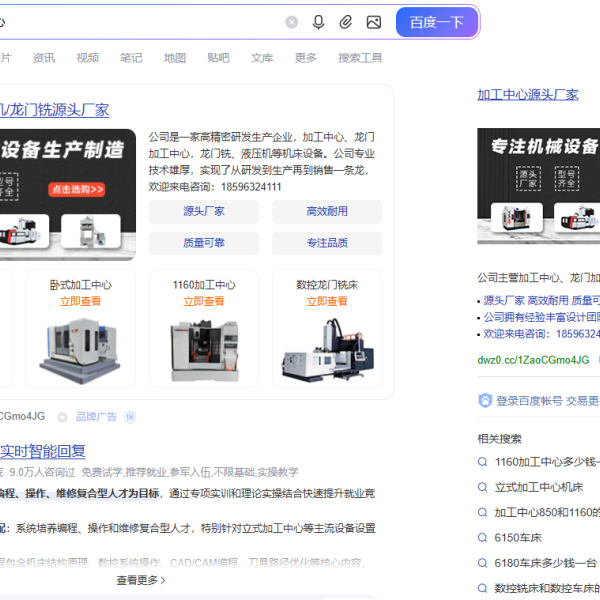Image resolution: width=600 pixels, height=600 pixels.
Task: Clear the search box with the X icon
Action: tap(292, 22)
